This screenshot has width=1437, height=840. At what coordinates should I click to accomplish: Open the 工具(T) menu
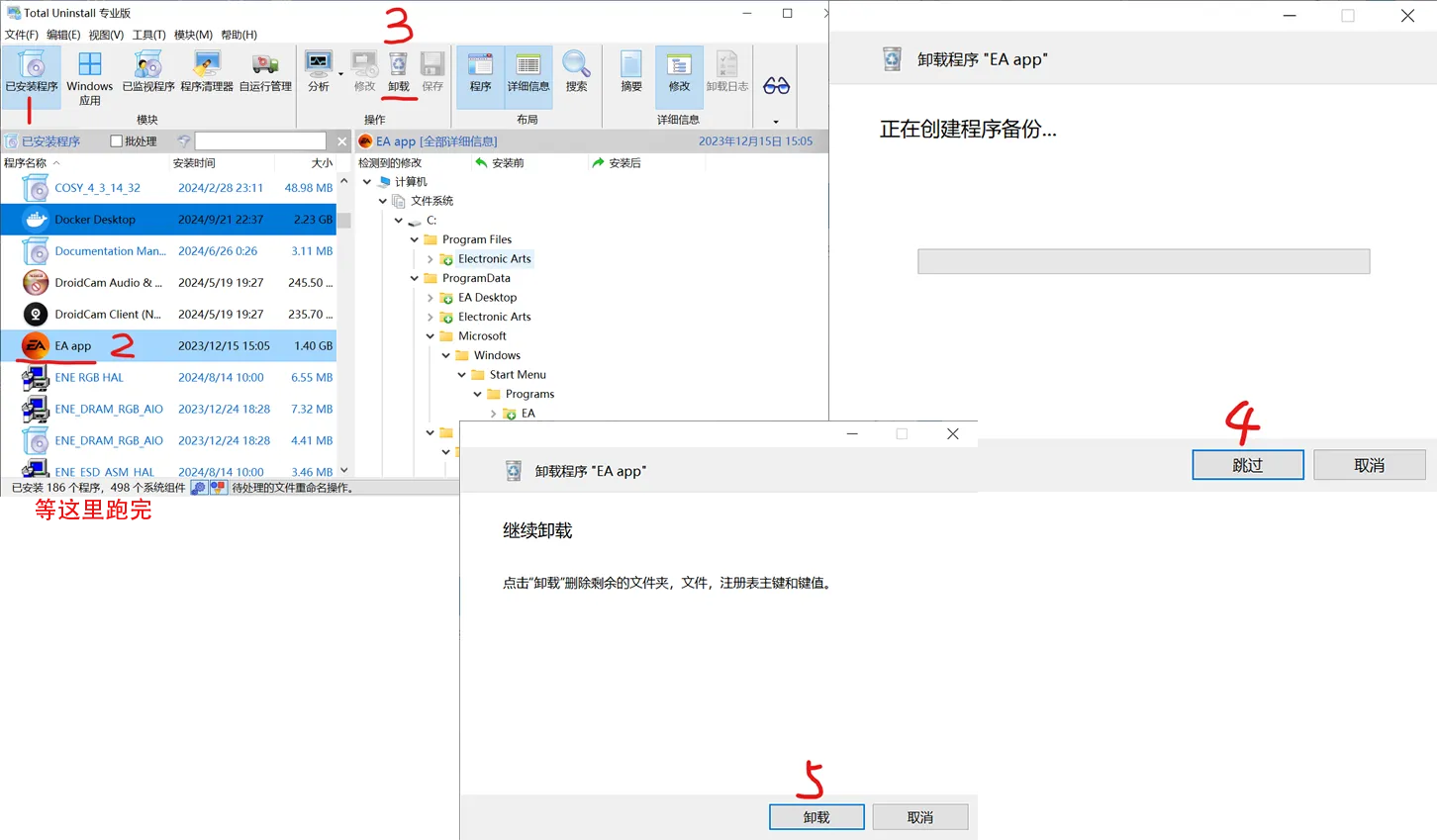(x=149, y=35)
